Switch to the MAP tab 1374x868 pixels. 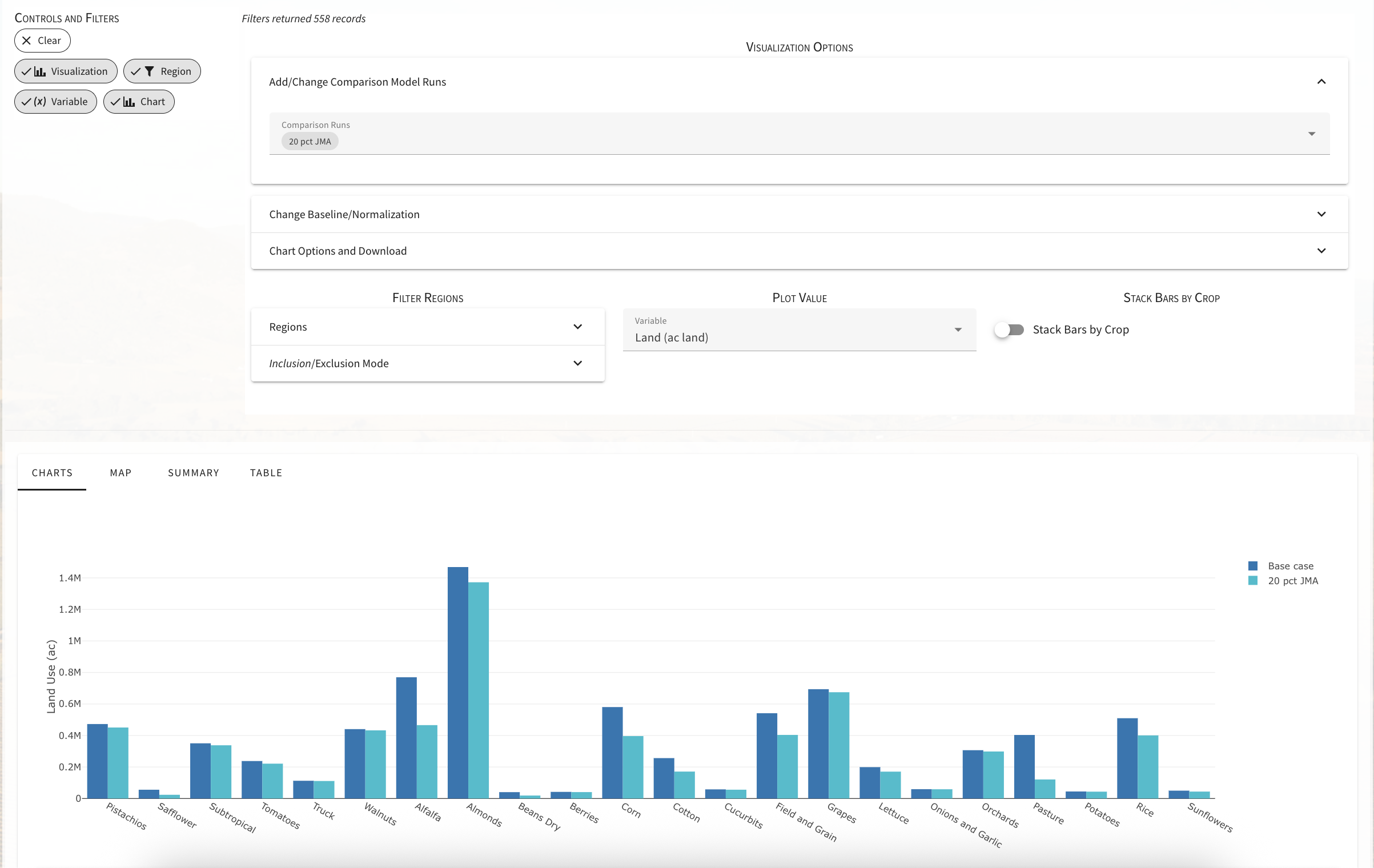click(x=120, y=472)
